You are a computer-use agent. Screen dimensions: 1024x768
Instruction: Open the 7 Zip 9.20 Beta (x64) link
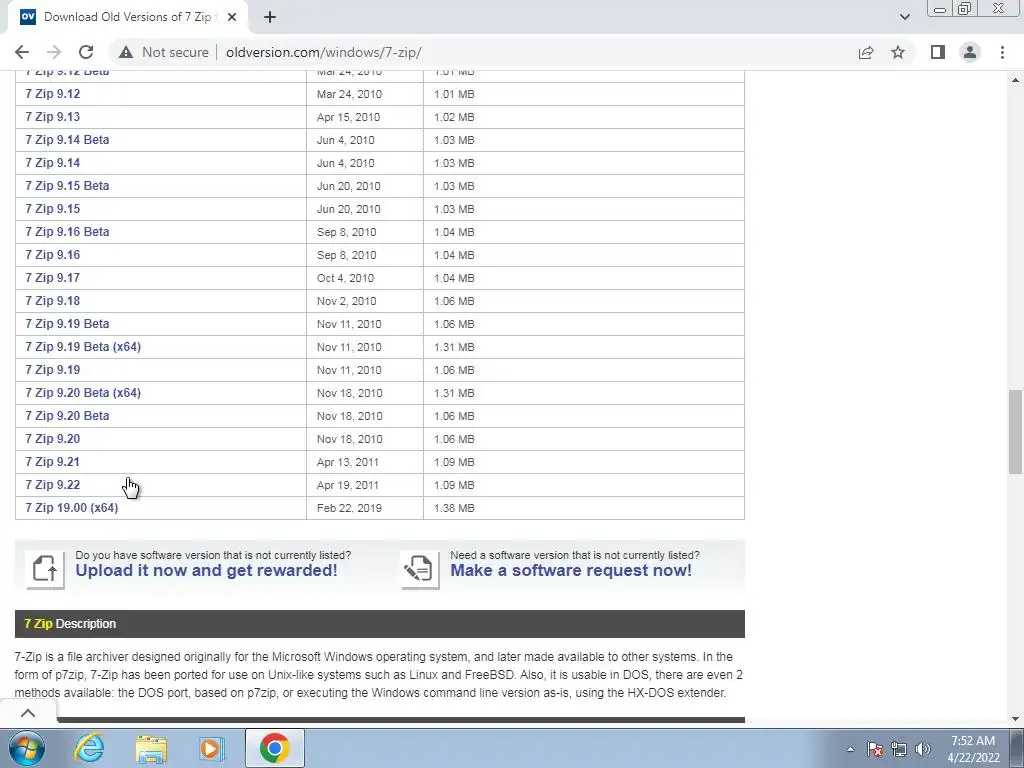83,392
